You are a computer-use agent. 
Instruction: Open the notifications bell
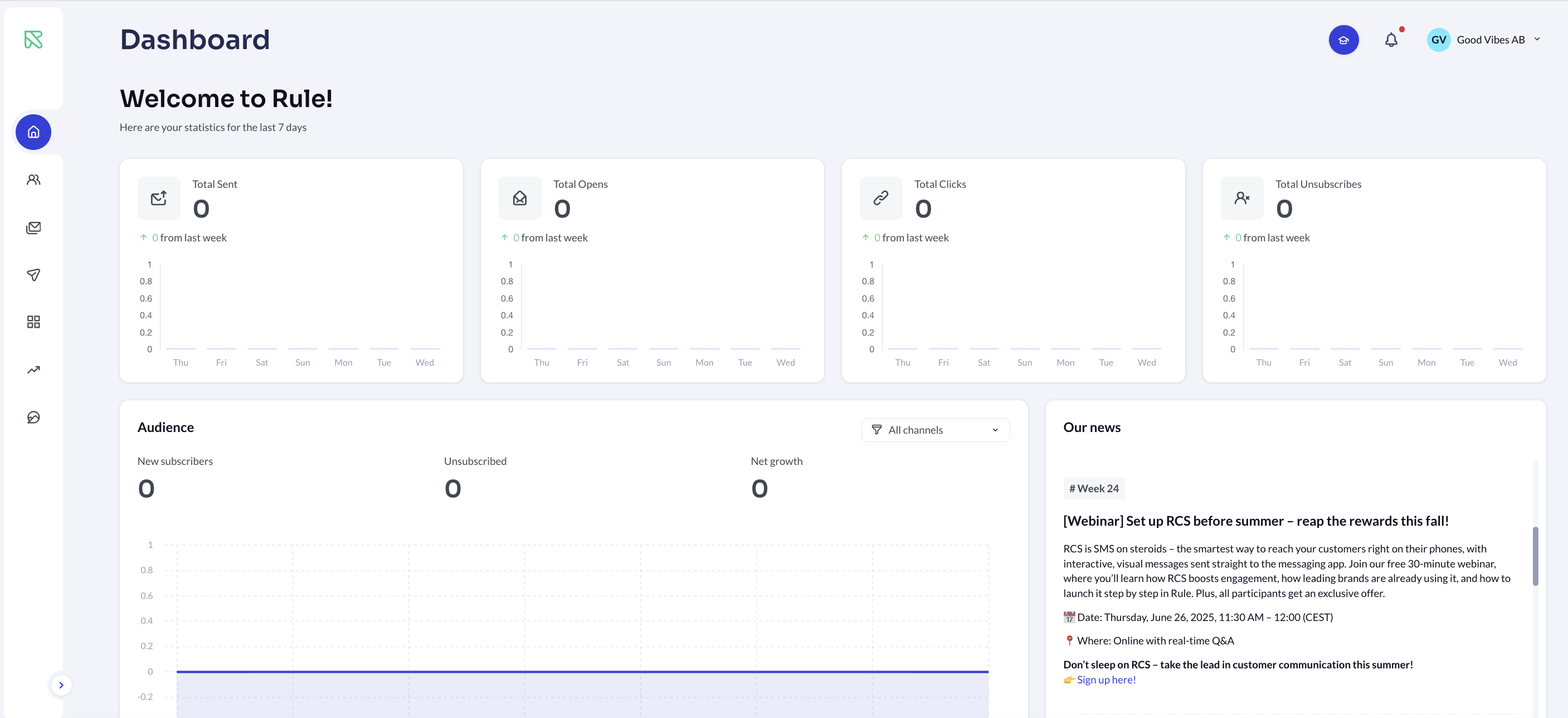1391,40
